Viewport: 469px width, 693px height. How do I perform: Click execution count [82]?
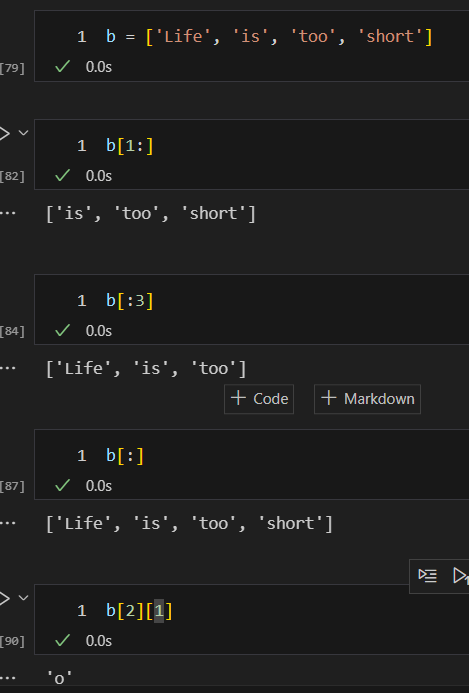(x=12, y=176)
